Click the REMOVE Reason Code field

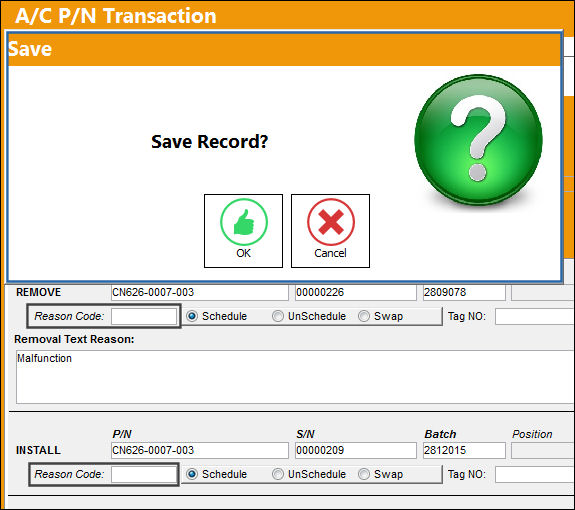coord(144,316)
